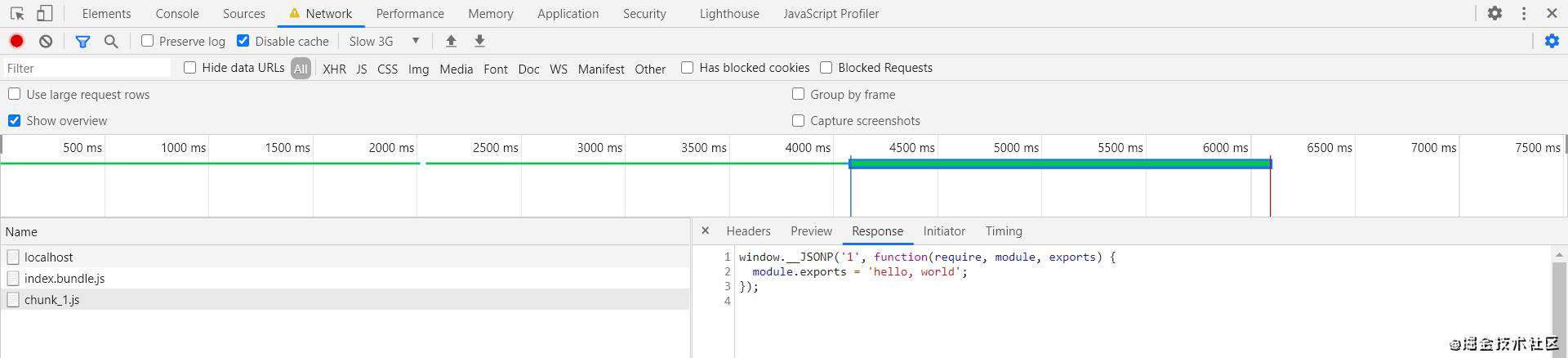This screenshot has height=358, width=1568.
Task: Open DevTools settings gear icon
Action: click(x=1494, y=13)
